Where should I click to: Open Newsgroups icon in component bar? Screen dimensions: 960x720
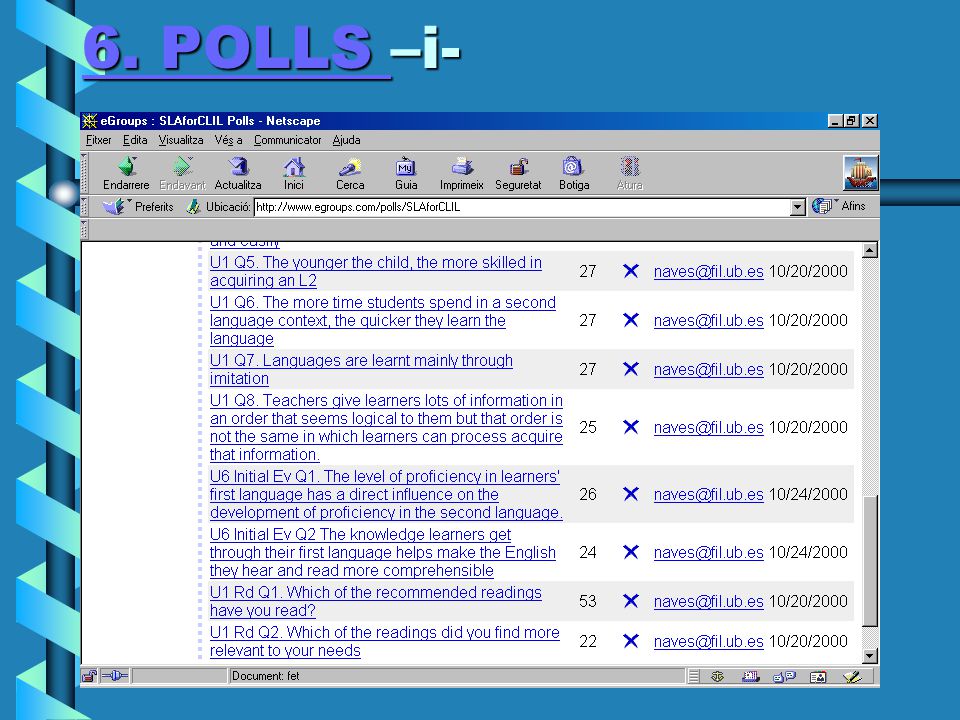(x=784, y=677)
